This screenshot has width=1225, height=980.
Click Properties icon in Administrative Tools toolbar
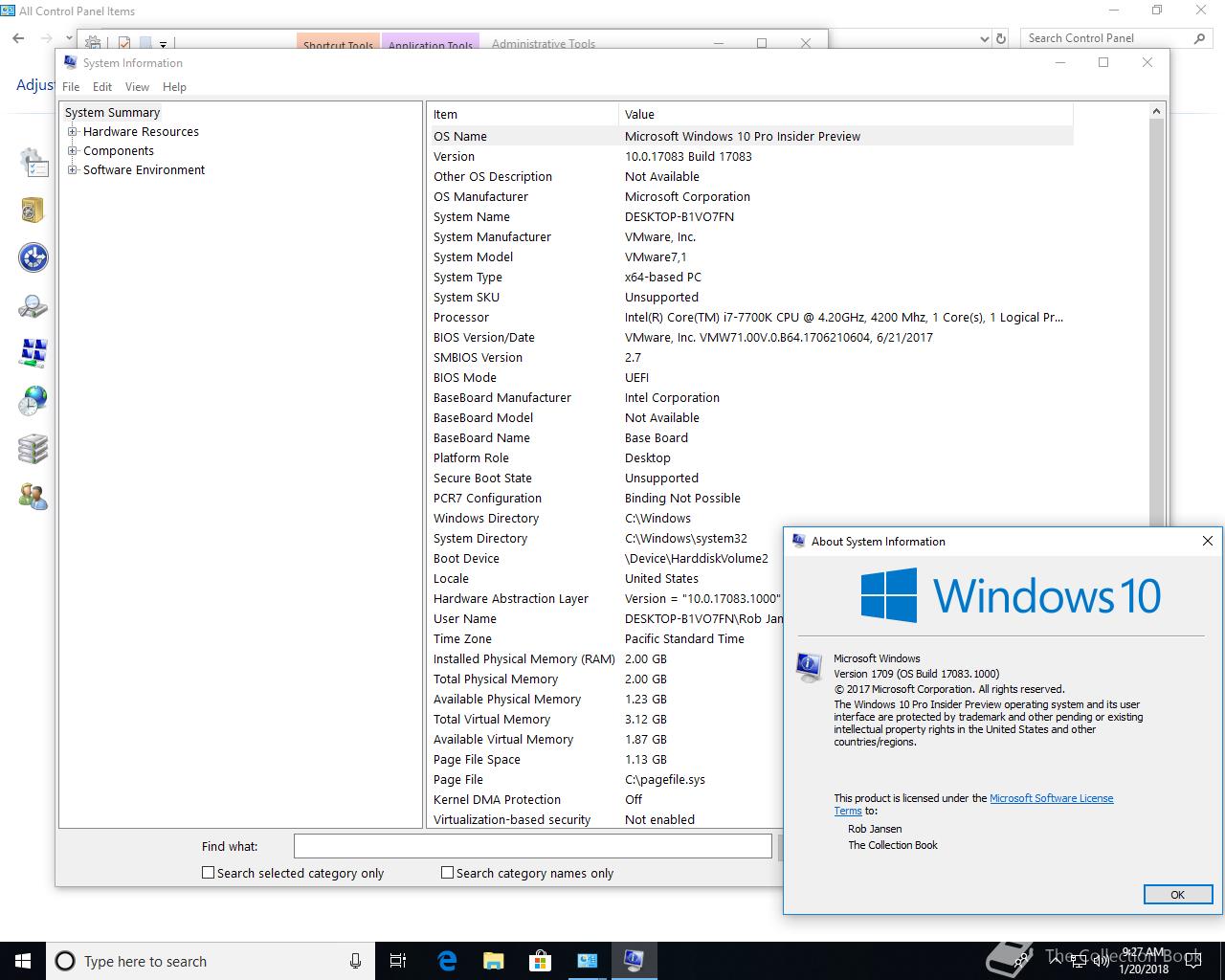(x=124, y=43)
